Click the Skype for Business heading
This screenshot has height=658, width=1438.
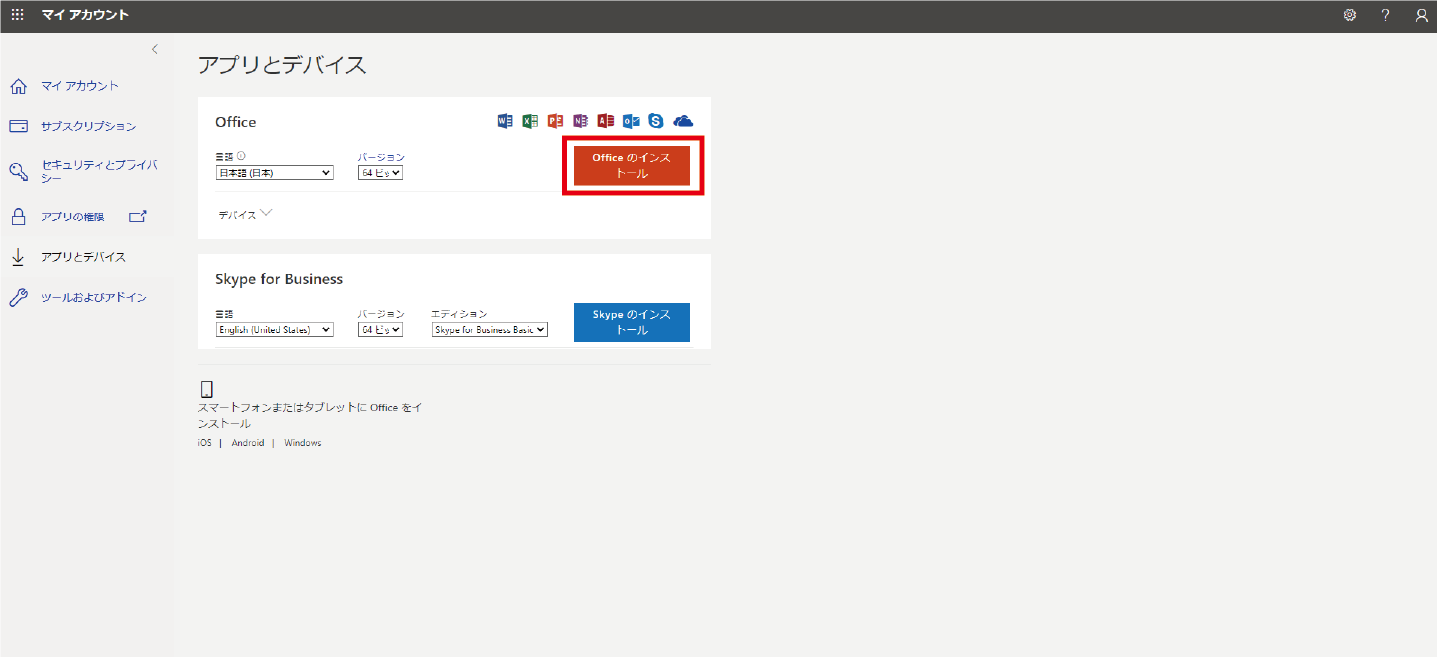click(x=279, y=279)
